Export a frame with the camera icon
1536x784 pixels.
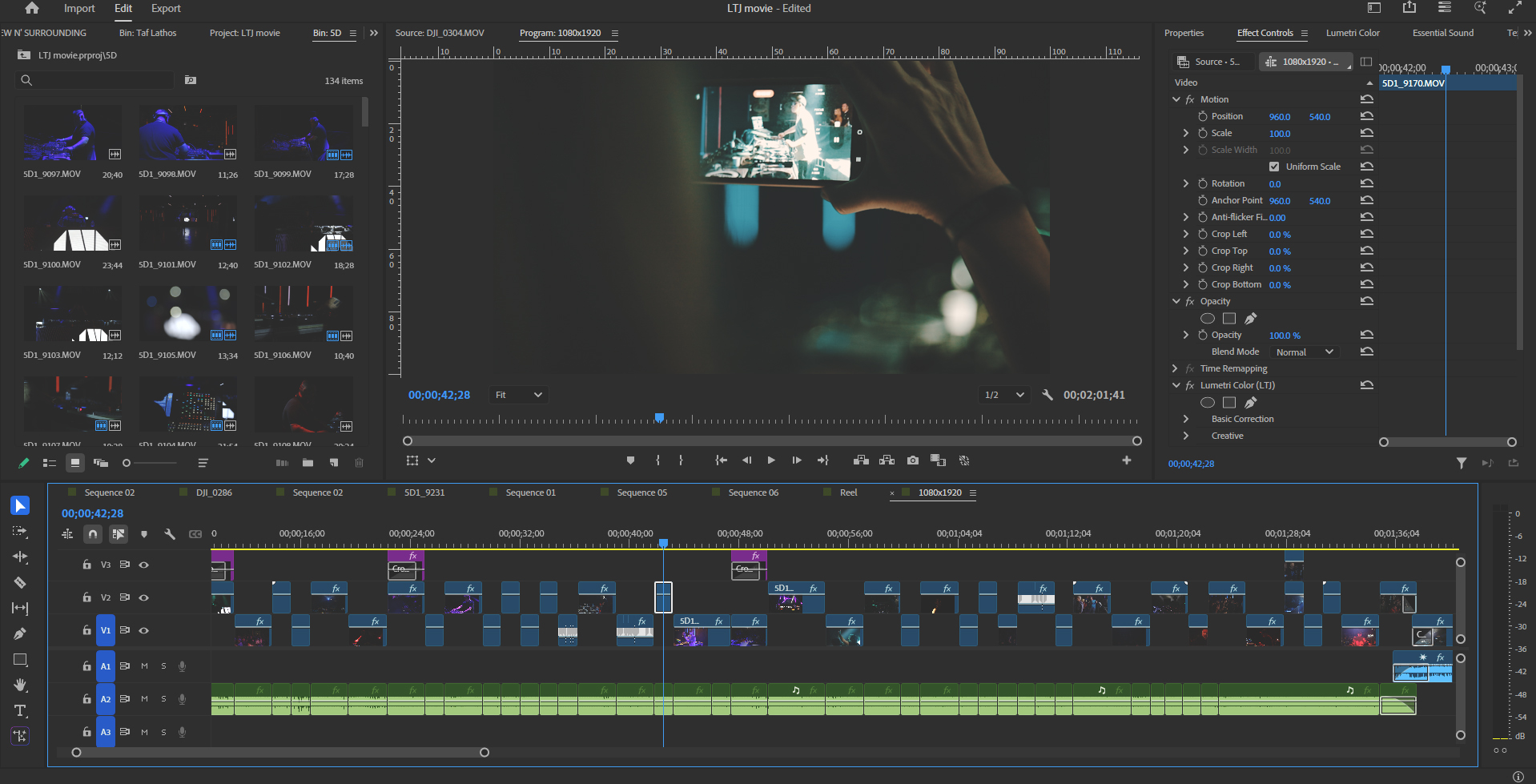(x=913, y=460)
